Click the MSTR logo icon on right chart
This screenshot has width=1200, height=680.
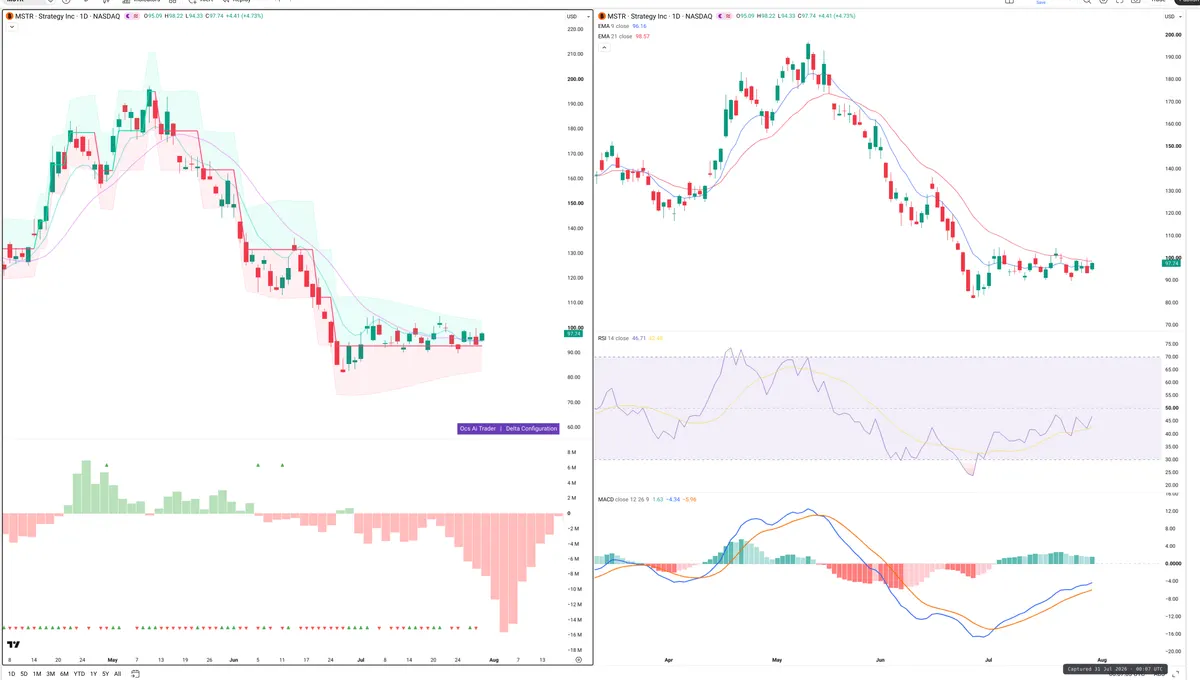602,17
